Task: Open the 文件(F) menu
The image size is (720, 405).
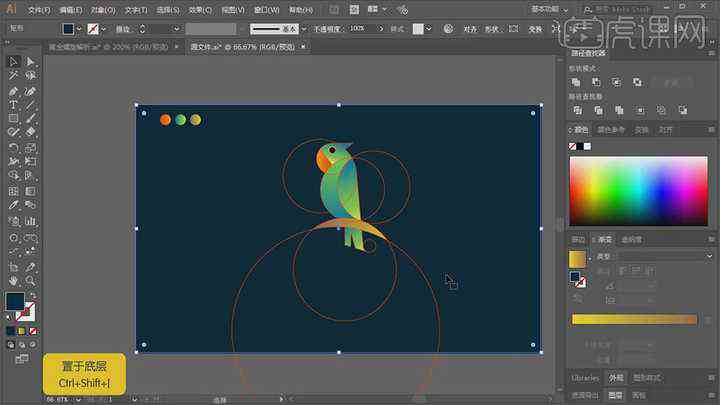Action: point(39,10)
